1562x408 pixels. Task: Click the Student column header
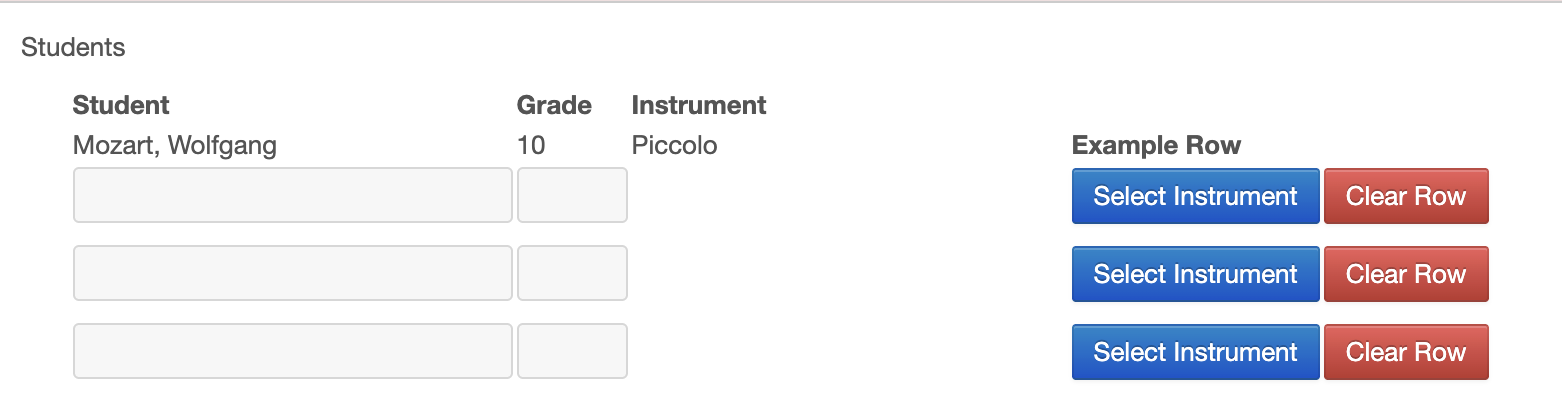pyautogui.click(x=121, y=105)
